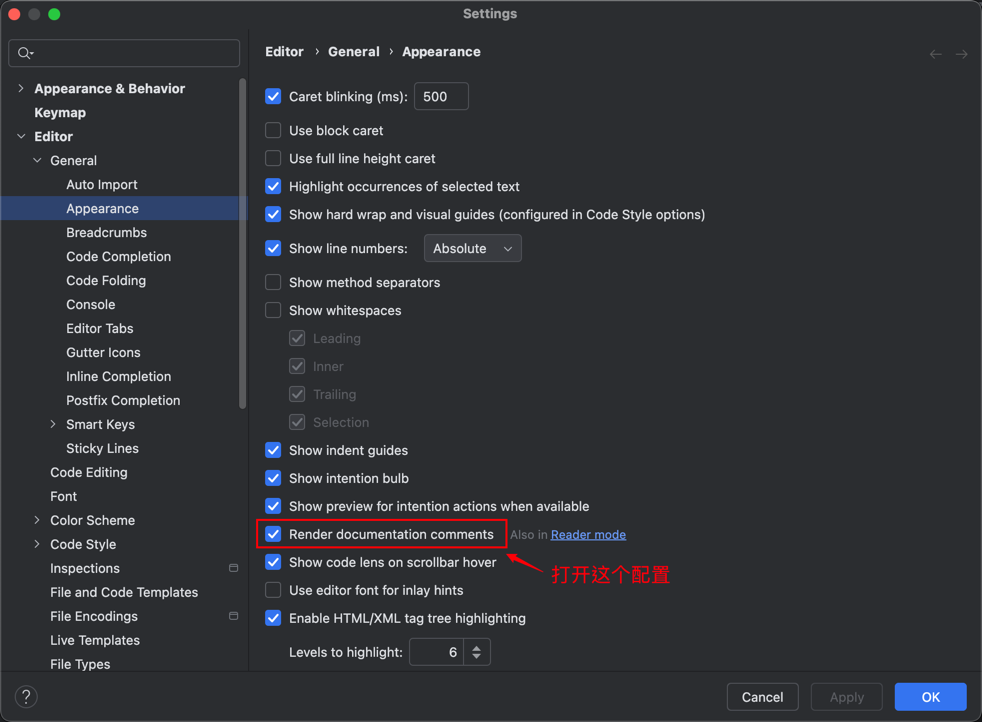Viewport: 982px width, 722px height.
Task: Click the Cancel button
Action: (762, 697)
